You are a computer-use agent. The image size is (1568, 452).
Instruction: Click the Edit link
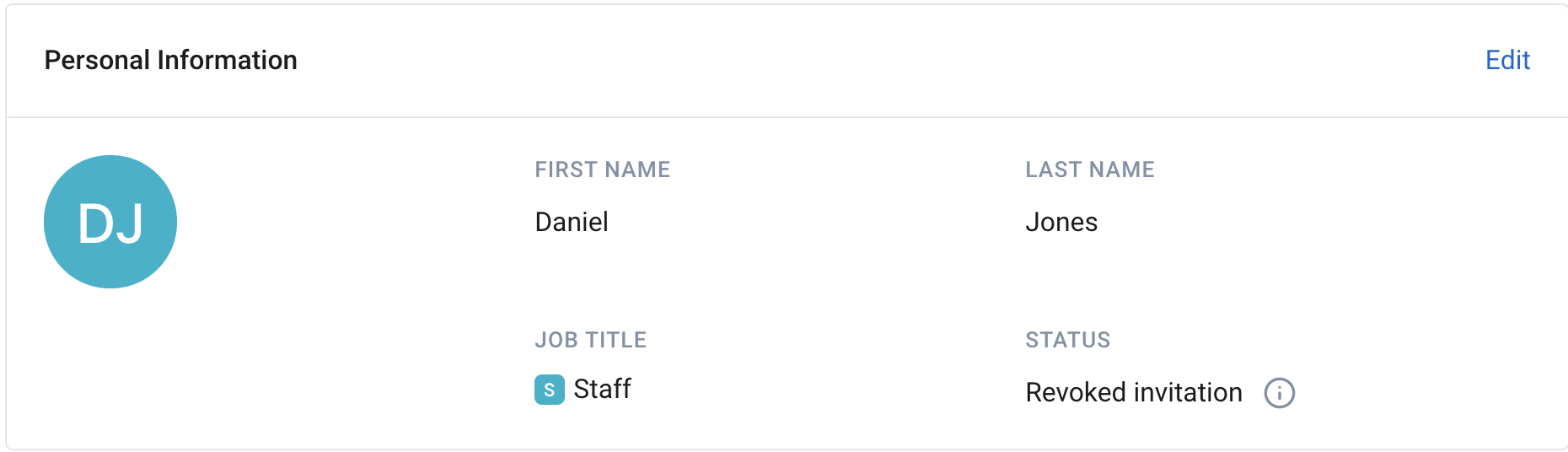click(x=1507, y=60)
